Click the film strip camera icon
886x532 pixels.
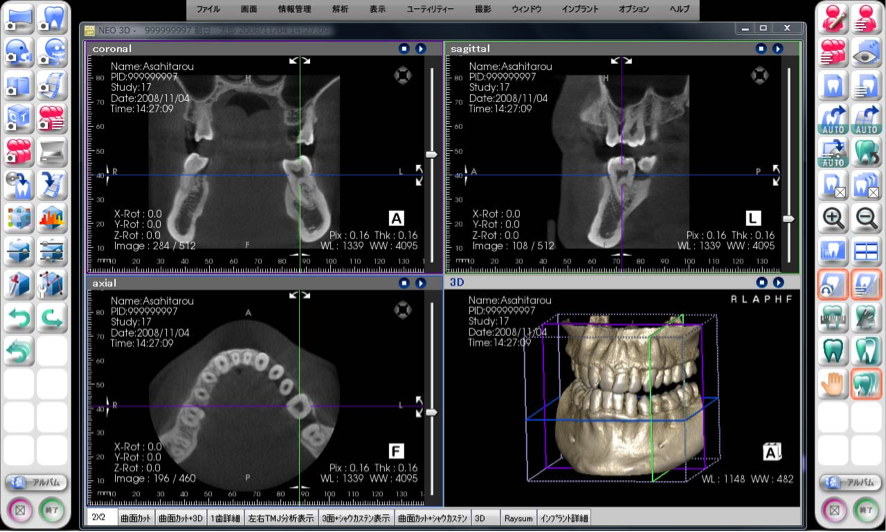click(x=53, y=85)
